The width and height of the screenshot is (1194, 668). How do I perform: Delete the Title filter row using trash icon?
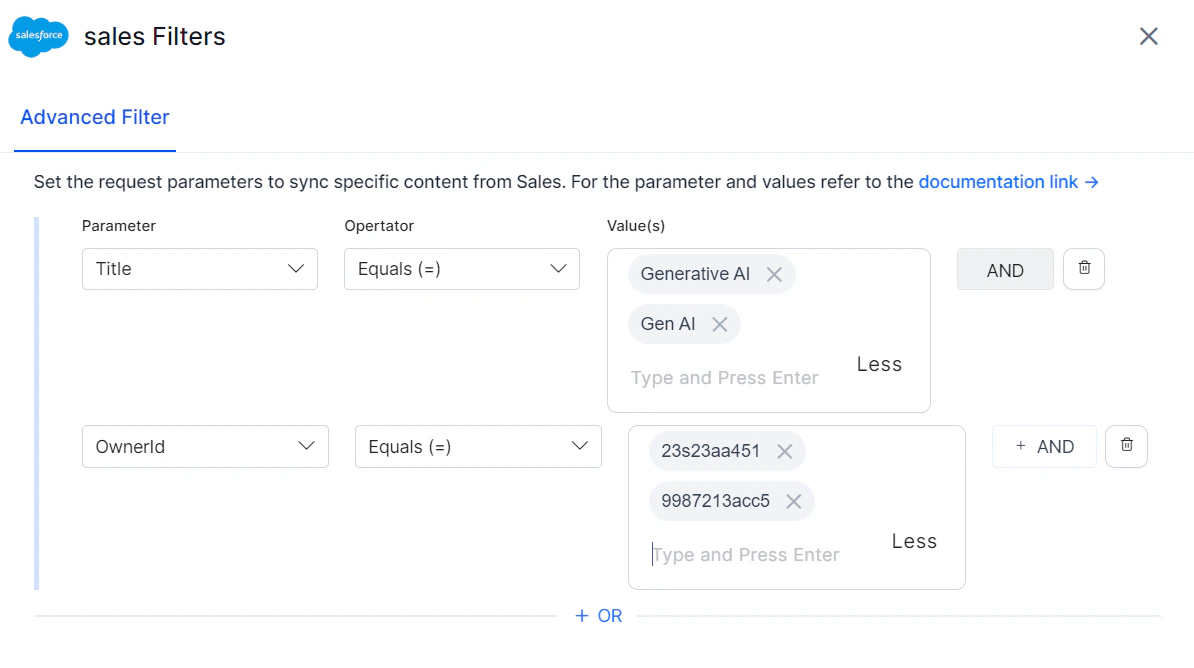[1084, 269]
